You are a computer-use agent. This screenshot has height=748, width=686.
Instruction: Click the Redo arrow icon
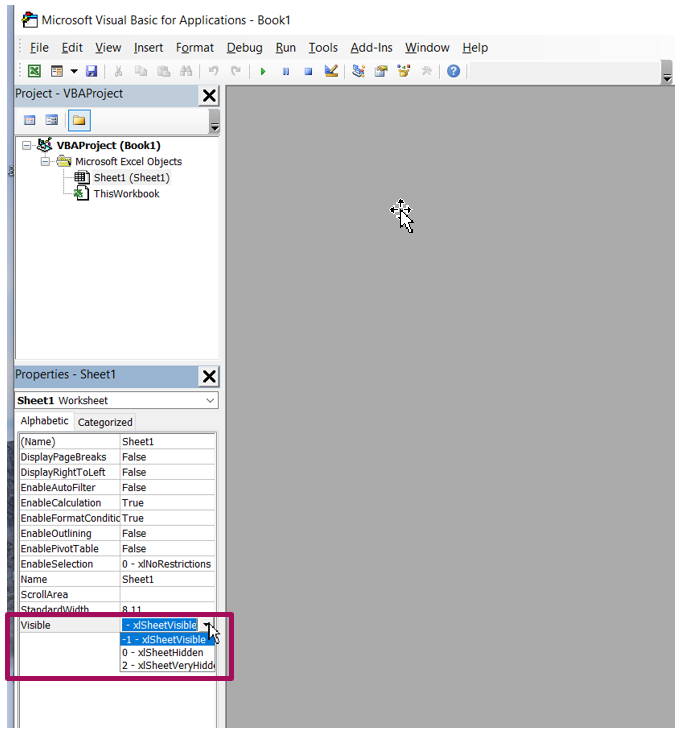coord(236,71)
